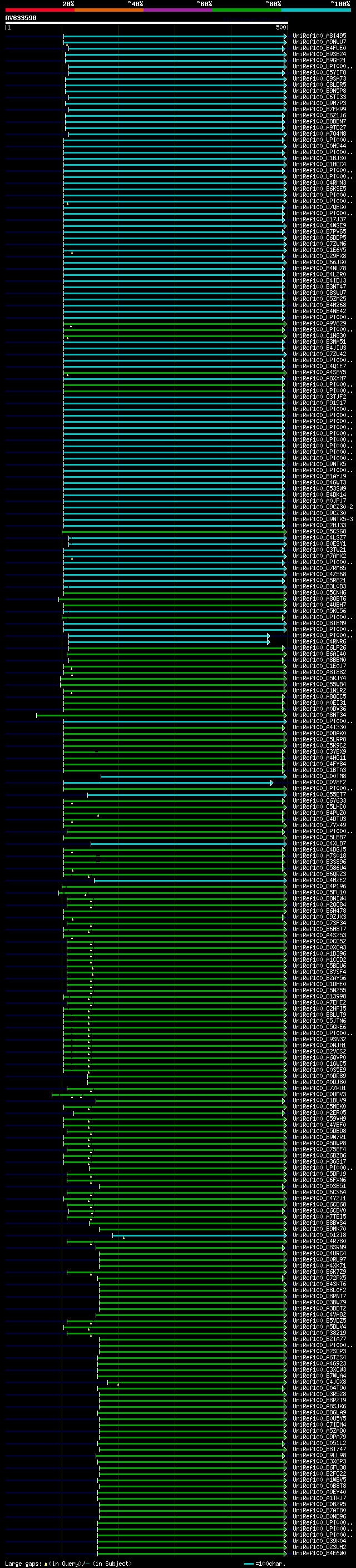Select hit UniRef100_B0ESY1

pos(319,543)
